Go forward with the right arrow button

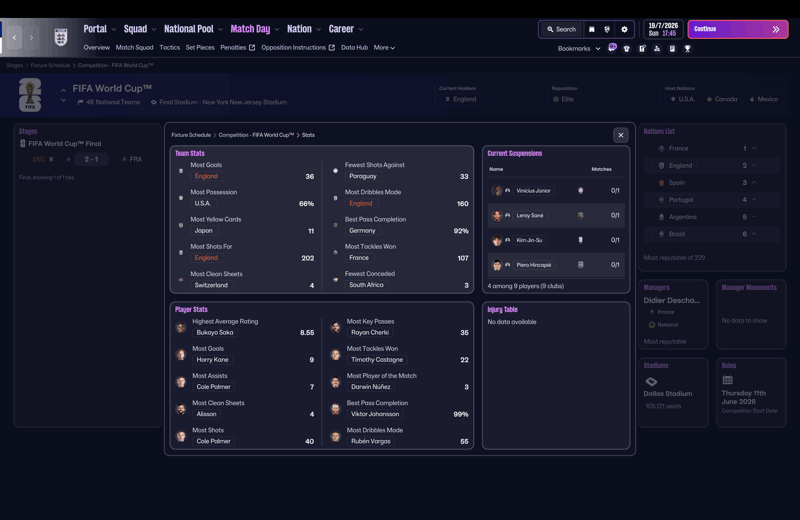tap(31, 37)
